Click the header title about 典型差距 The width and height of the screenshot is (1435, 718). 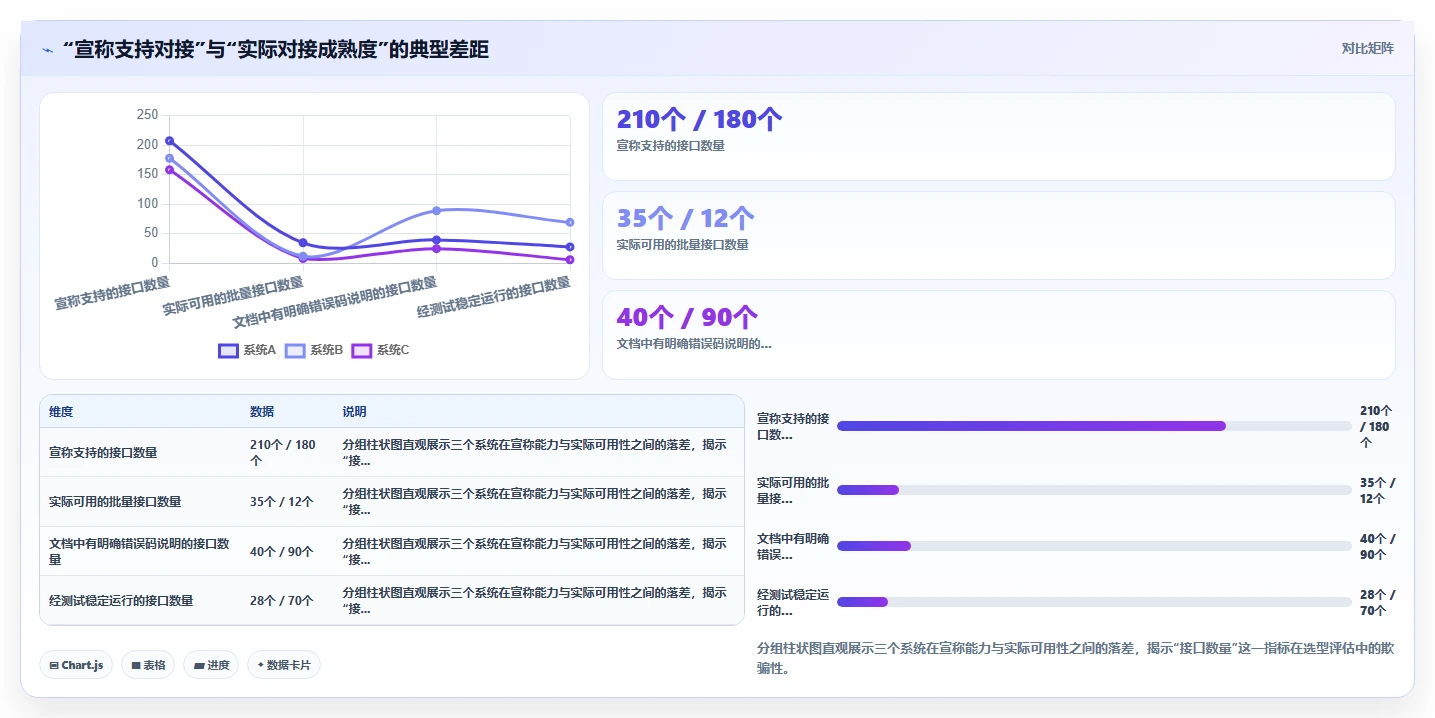click(275, 49)
